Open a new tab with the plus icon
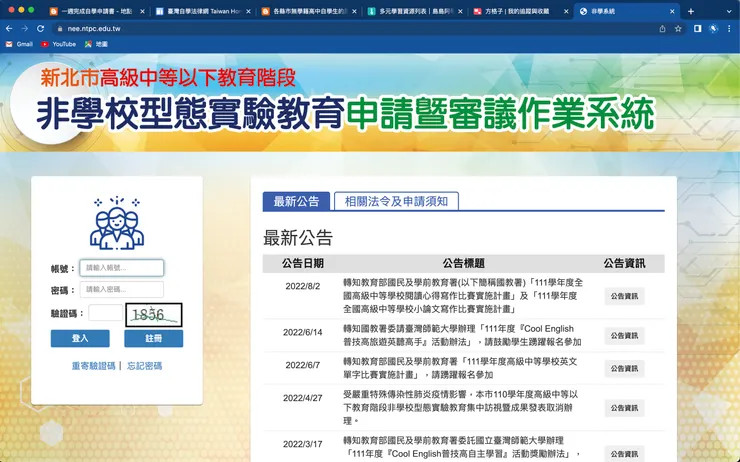 (691, 11)
